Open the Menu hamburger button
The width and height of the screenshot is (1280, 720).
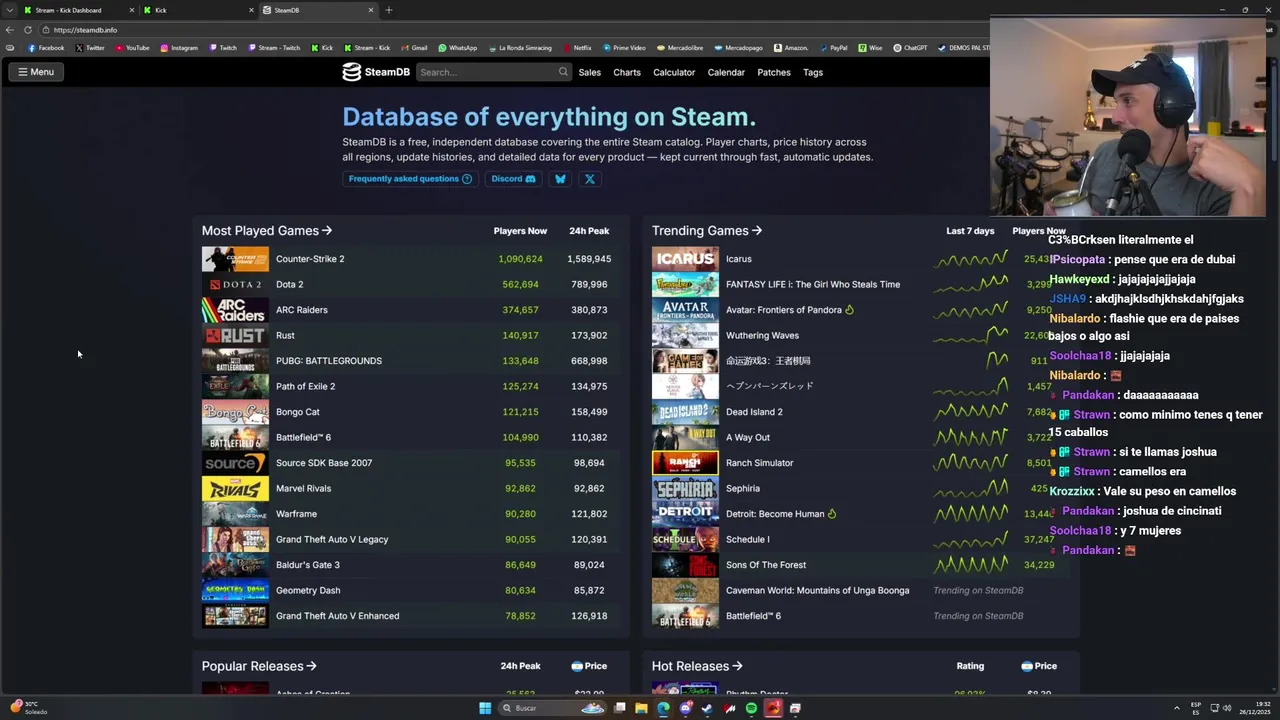pos(35,72)
